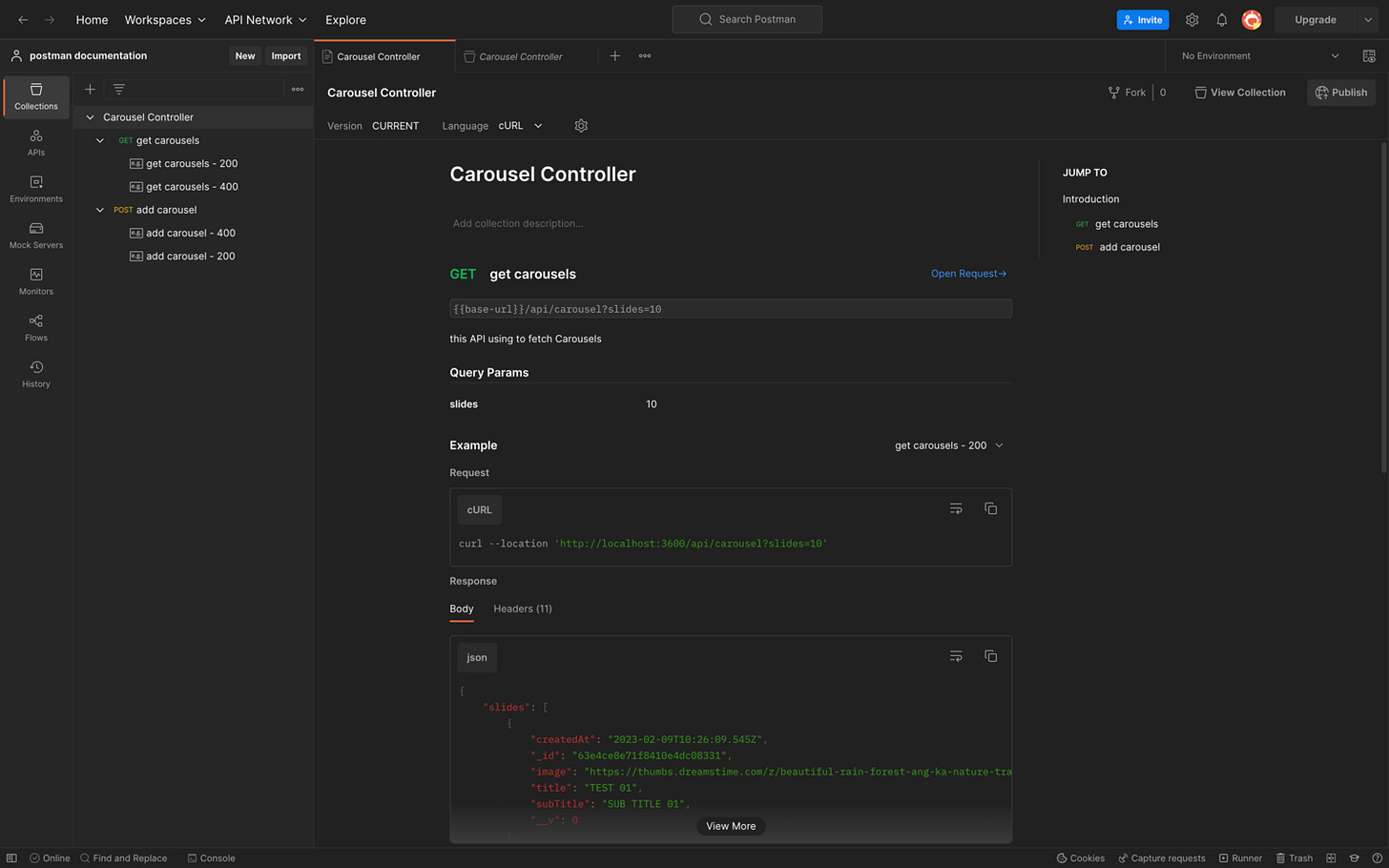The width and height of the screenshot is (1389, 868).
Task: Open the Monitors sidebar panel
Action: [36, 281]
